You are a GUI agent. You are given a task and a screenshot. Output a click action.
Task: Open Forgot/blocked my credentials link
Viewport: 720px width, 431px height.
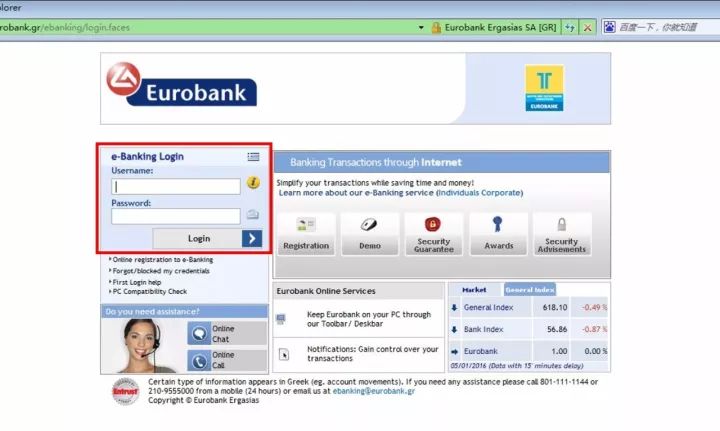coord(161,271)
